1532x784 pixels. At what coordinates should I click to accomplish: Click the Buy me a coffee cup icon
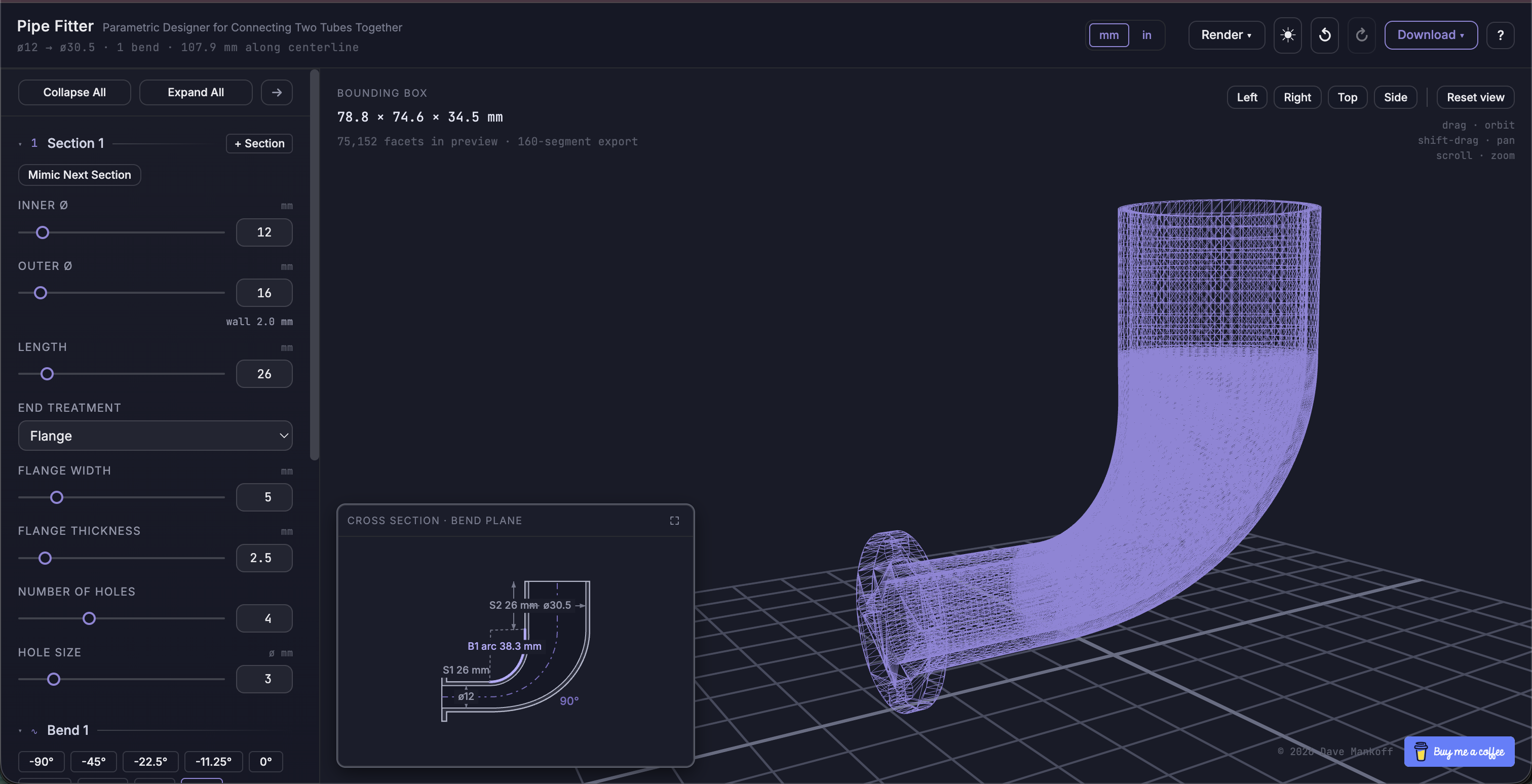[x=1421, y=751]
